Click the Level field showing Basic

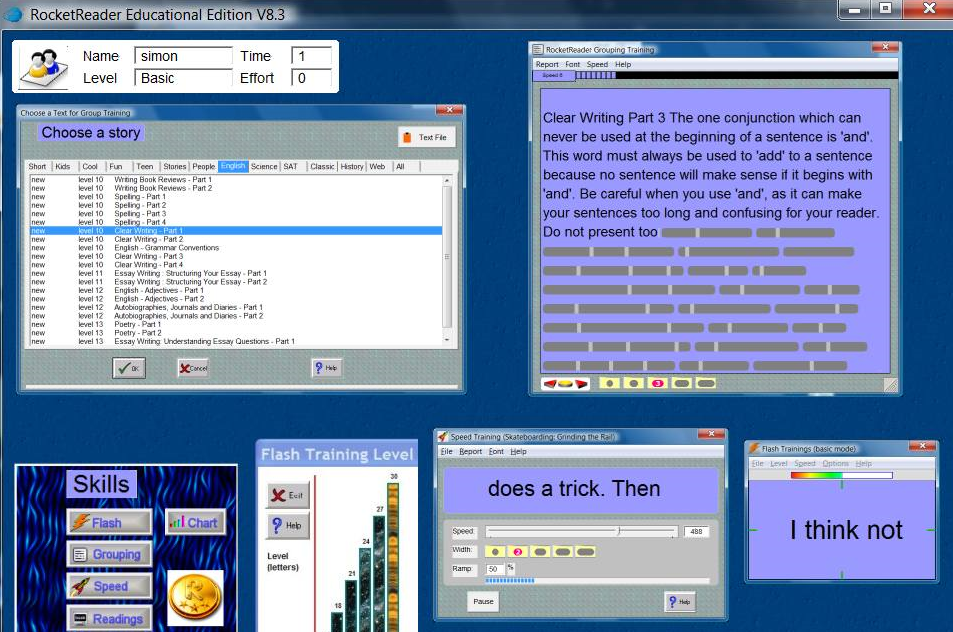(x=184, y=78)
